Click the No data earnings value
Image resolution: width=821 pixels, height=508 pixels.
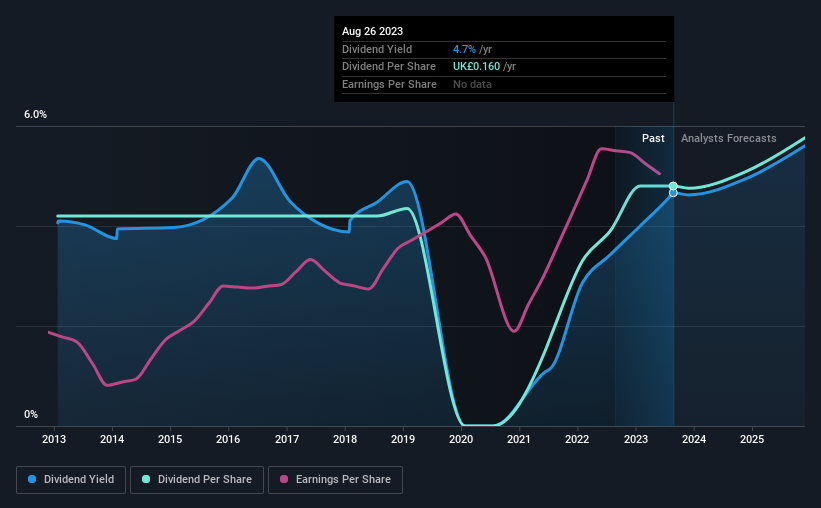pos(472,84)
